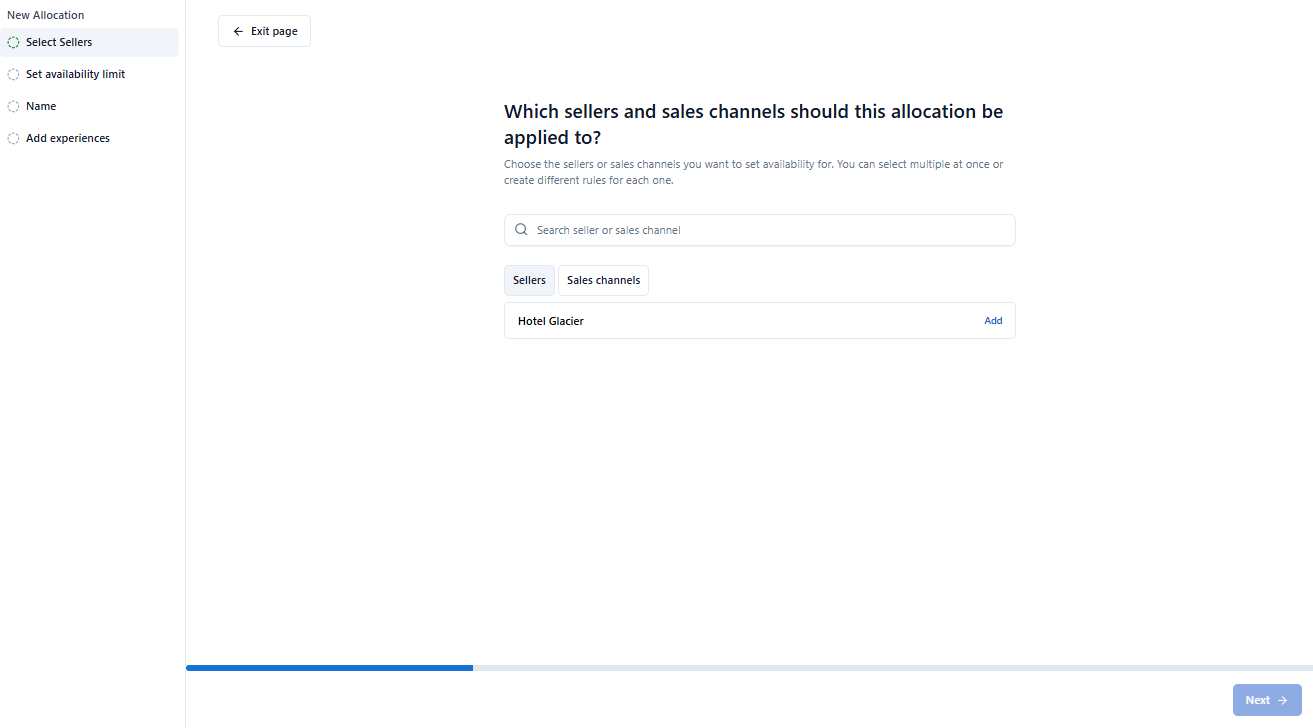This screenshot has width=1313, height=728.
Task: Click the arrow icon on the Next button
Action: [x=1282, y=700]
